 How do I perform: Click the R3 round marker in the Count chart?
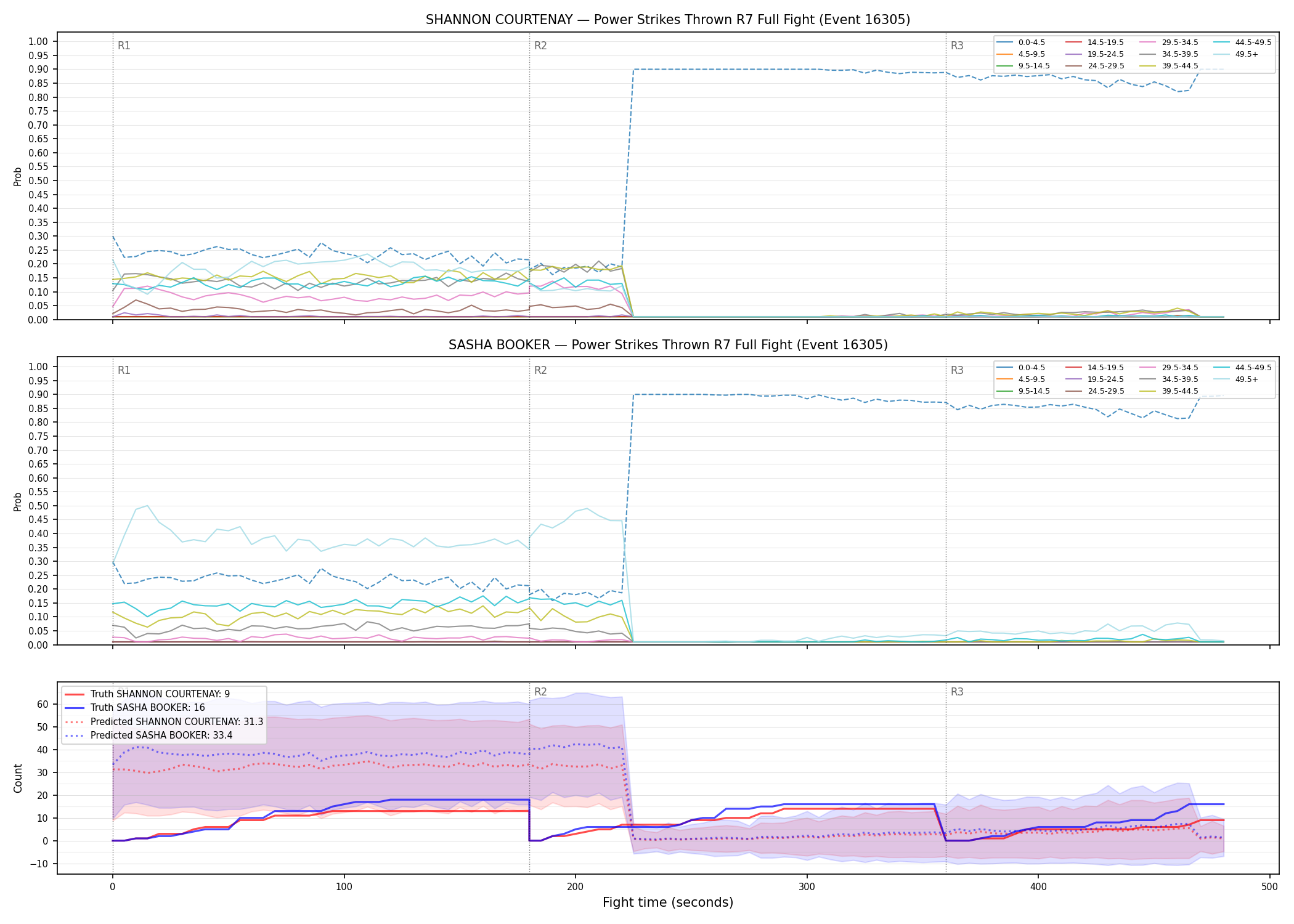[x=957, y=692]
